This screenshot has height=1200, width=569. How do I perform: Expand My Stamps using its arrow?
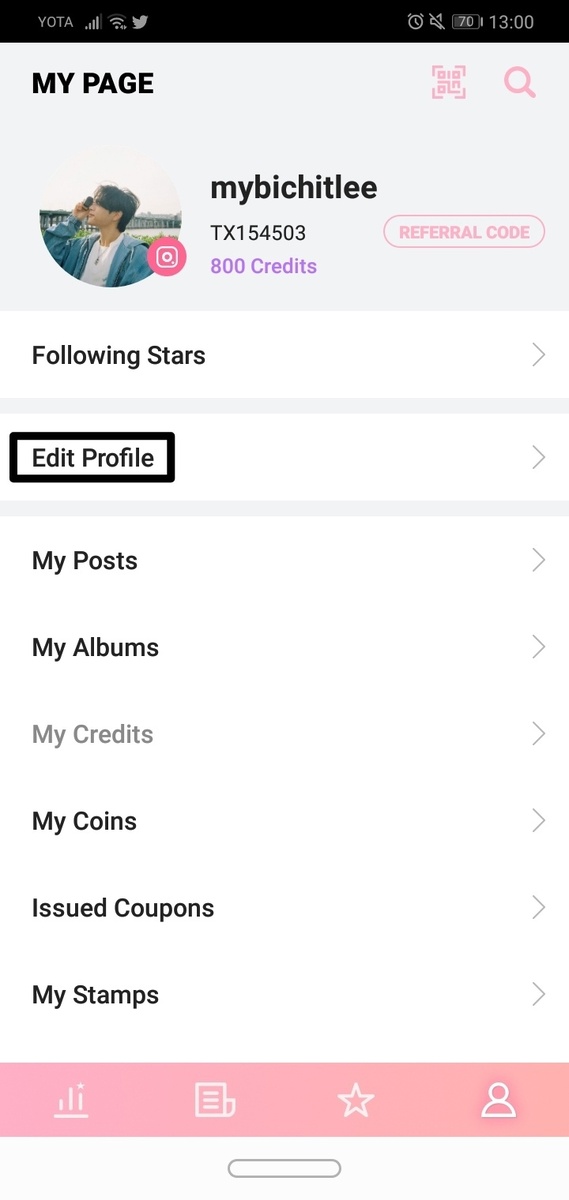[539, 994]
